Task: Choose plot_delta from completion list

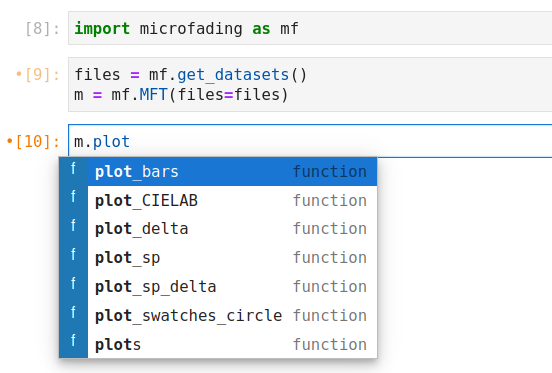Action: (x=218, y=229)
